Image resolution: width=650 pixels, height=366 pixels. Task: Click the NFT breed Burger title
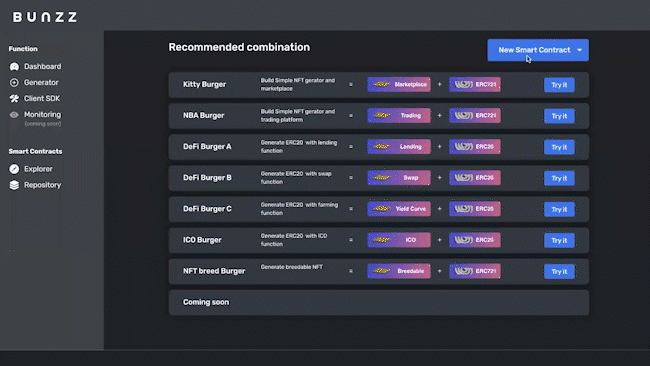214,271
